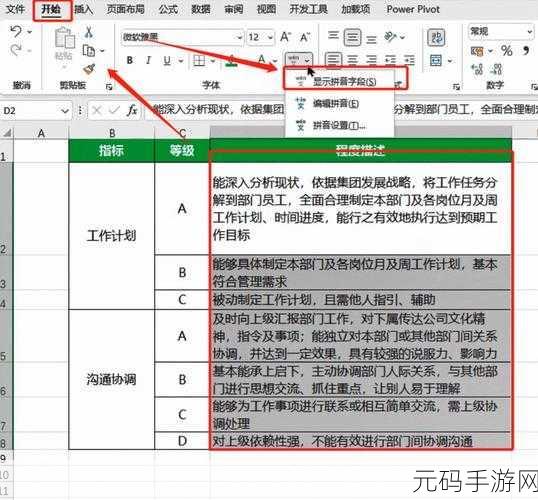Choose 显示拼音字段(S) menu item

click(344, 81)
